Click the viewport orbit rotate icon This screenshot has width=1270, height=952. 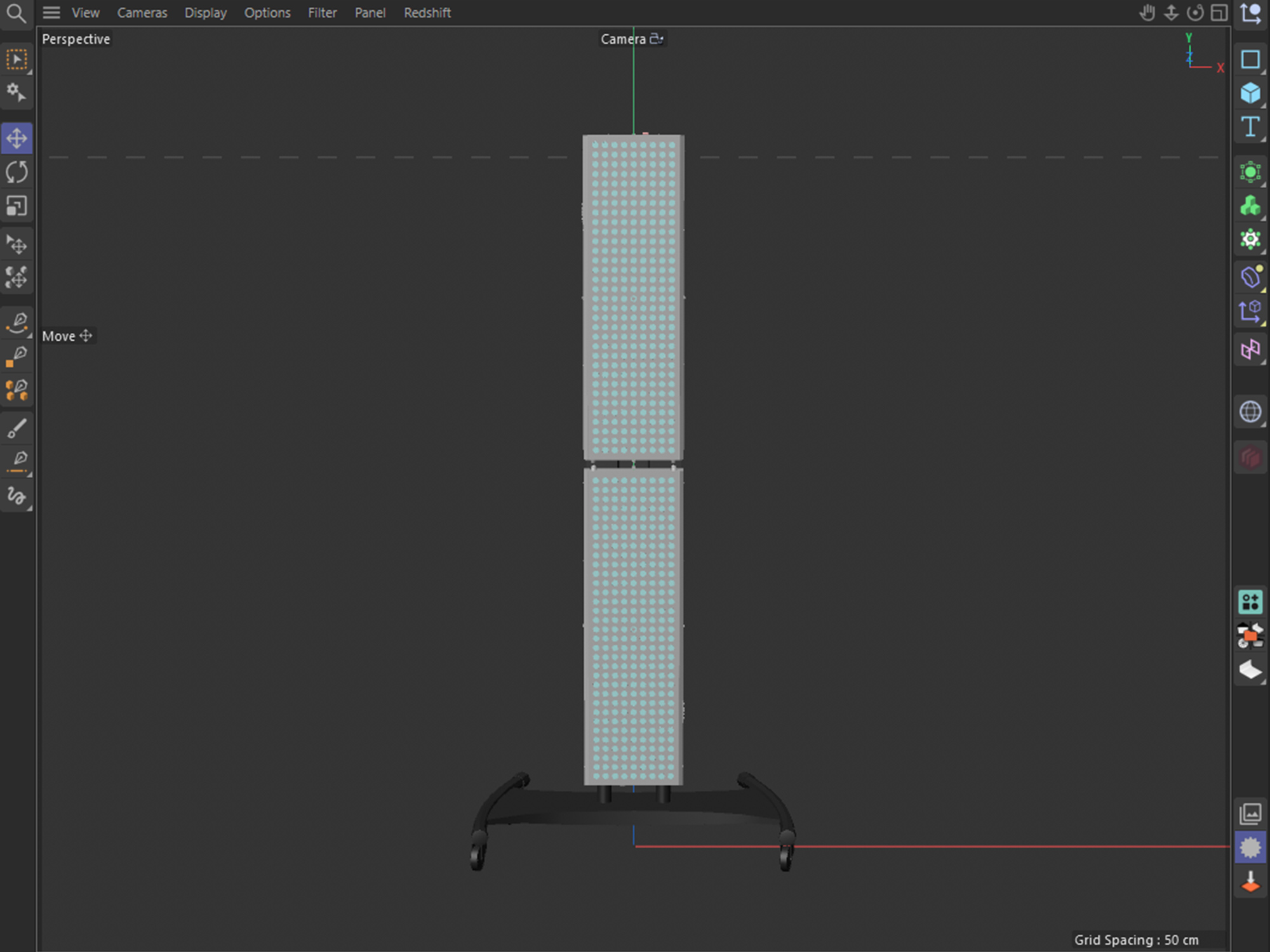1195,13
